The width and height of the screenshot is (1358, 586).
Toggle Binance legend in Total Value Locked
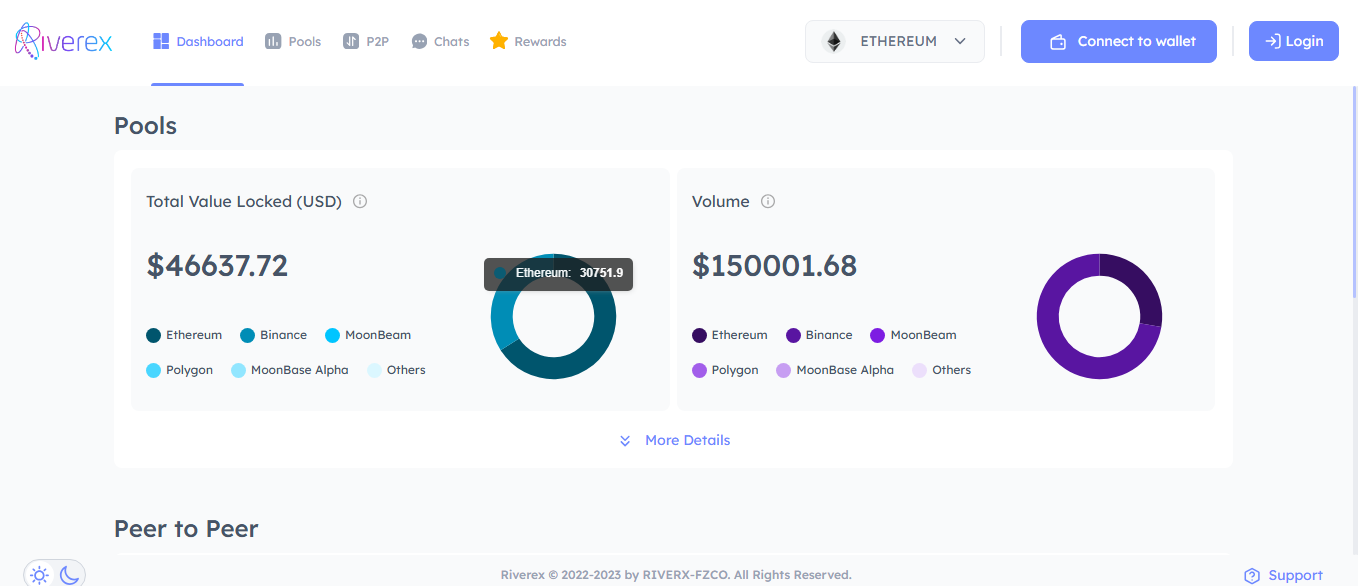(273, 335)
